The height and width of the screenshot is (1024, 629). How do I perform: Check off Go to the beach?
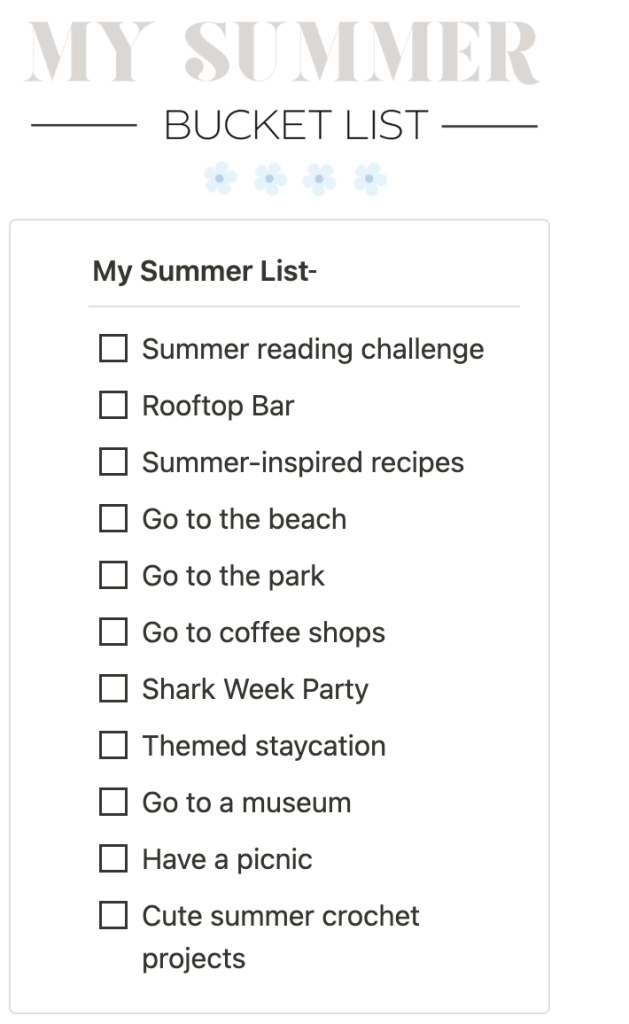point(113,519)
